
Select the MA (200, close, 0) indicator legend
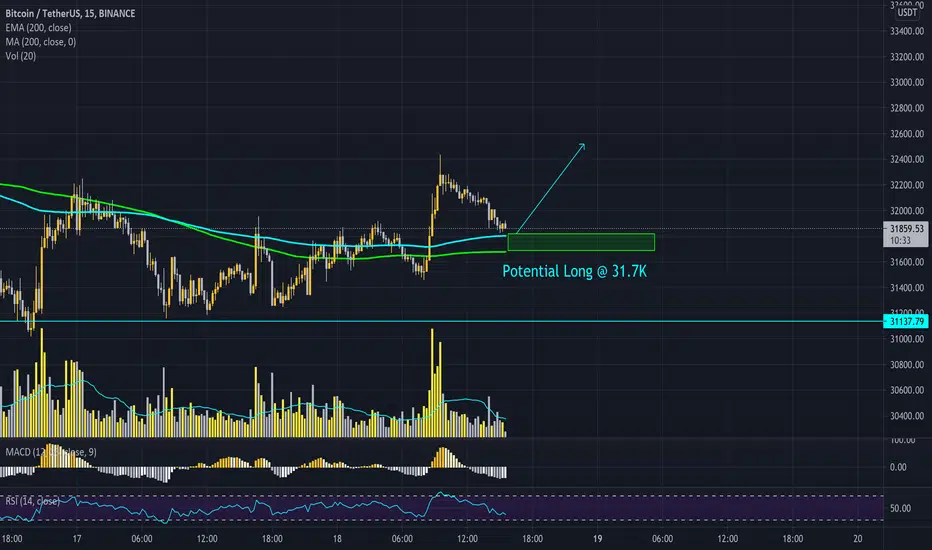[40, 42]
